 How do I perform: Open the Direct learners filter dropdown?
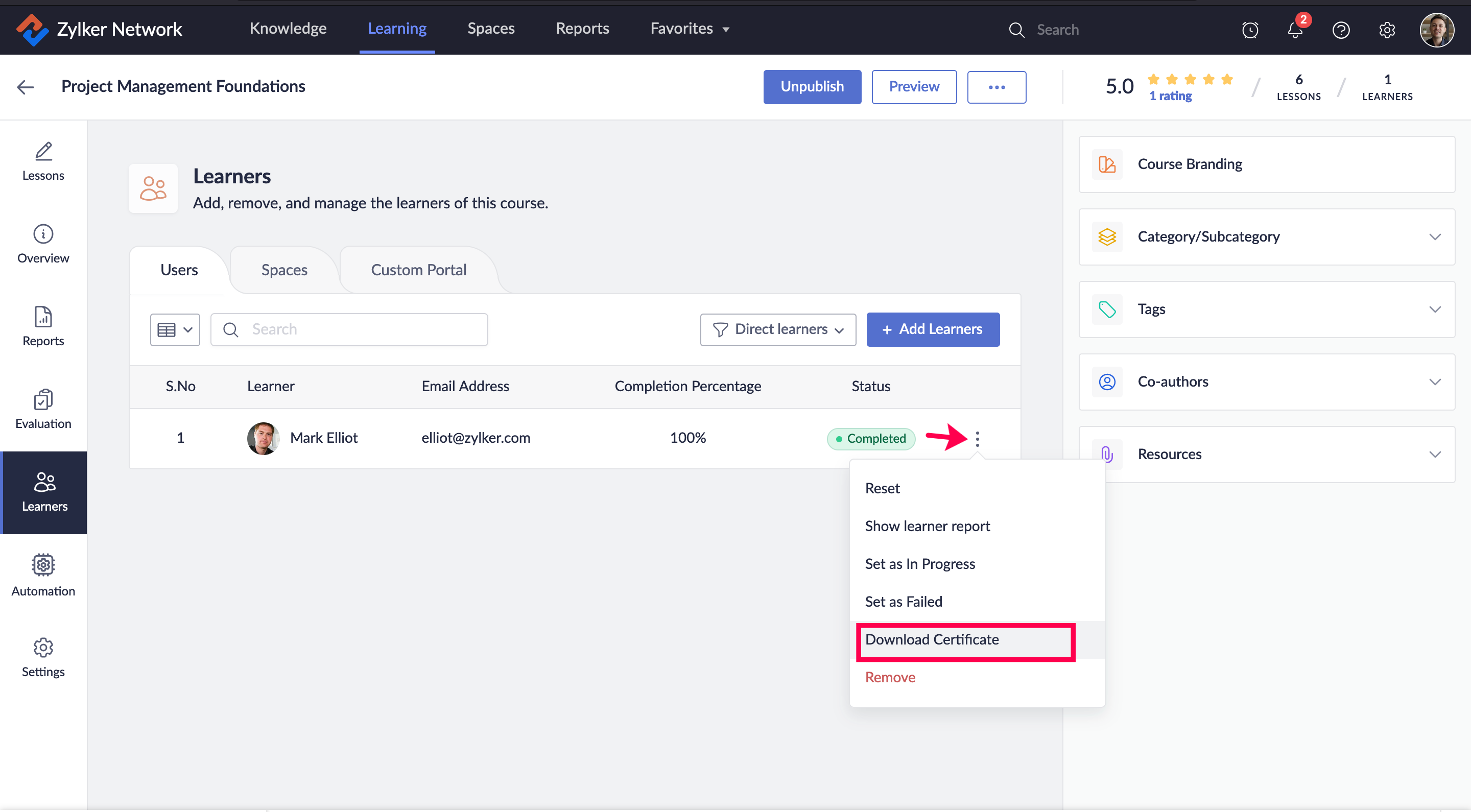(778, 329)
